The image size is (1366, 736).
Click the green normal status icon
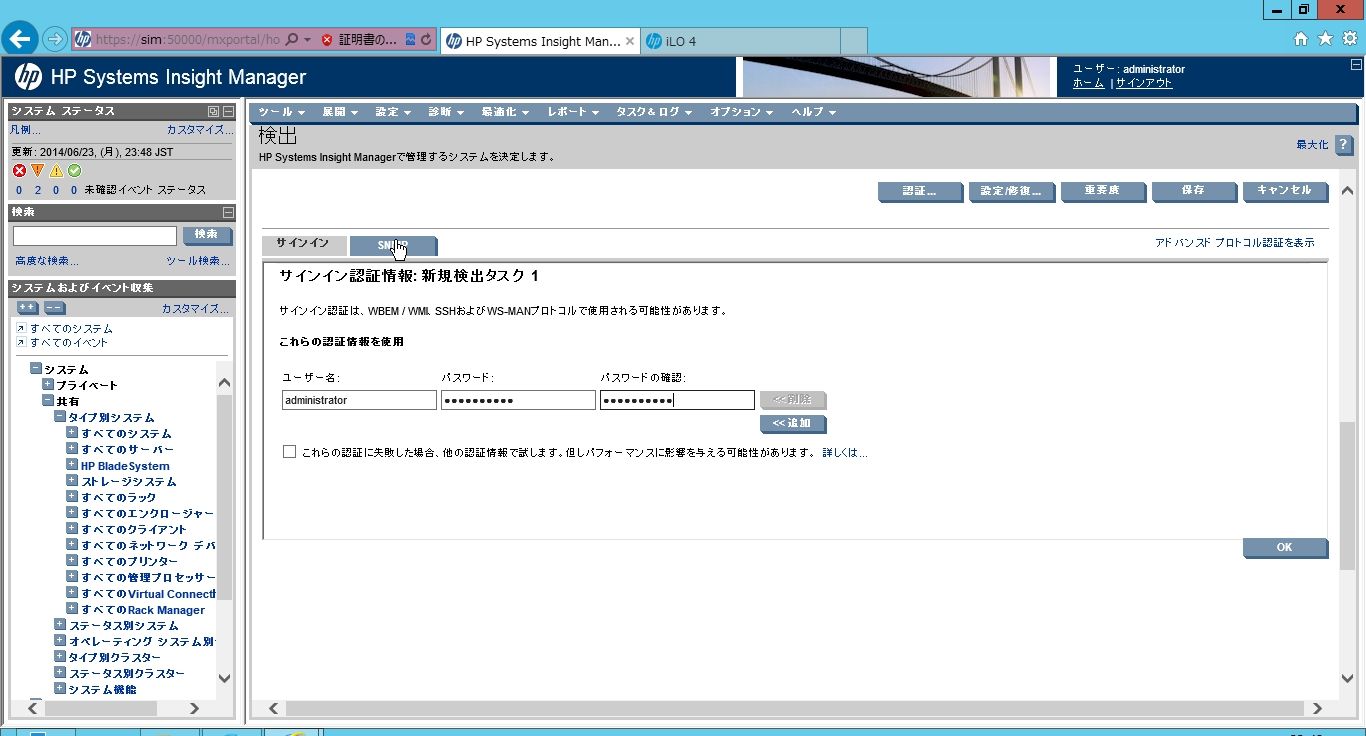coord(74,171)
